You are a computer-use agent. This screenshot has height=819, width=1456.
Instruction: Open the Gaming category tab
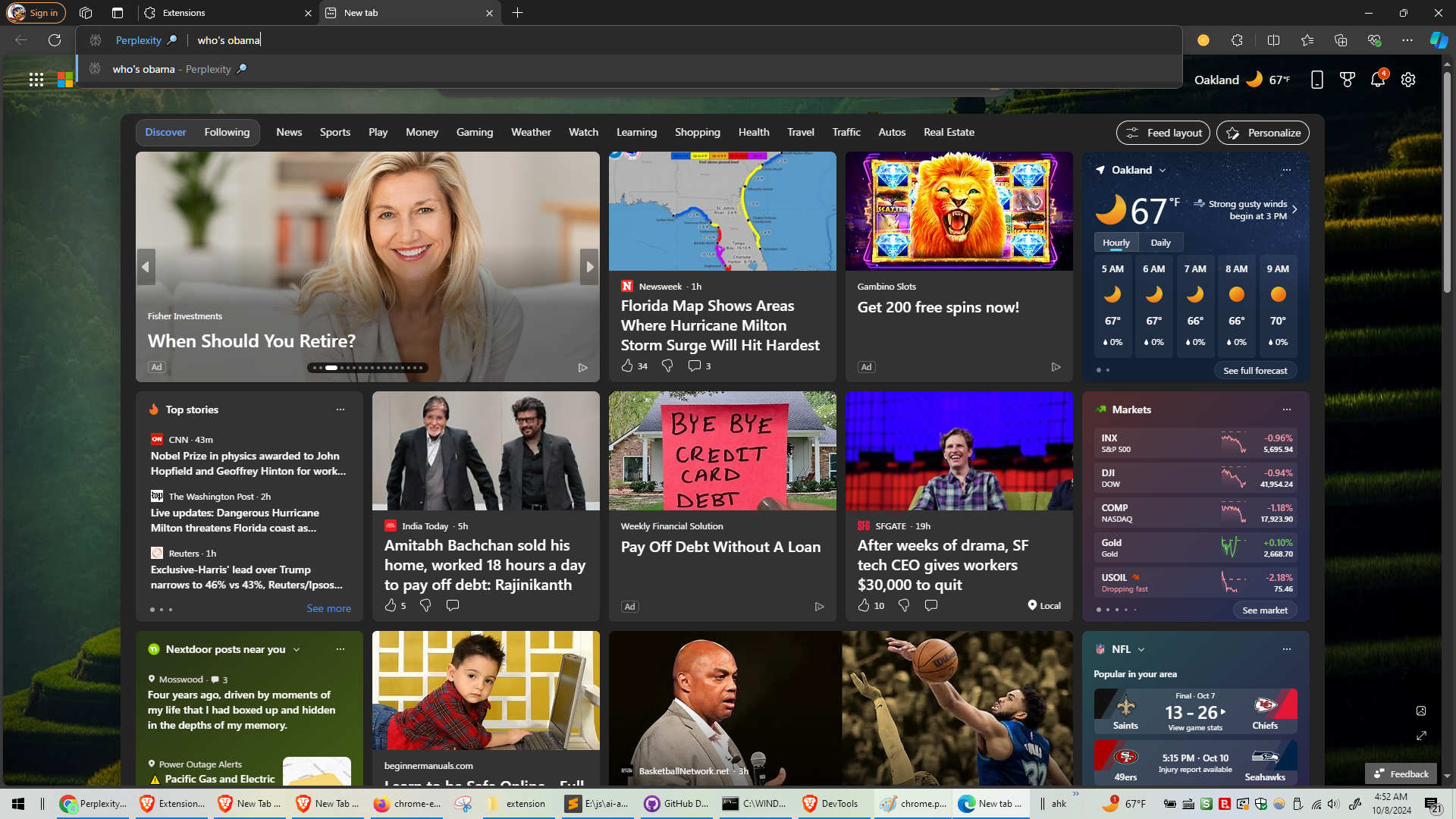[474, 132]
